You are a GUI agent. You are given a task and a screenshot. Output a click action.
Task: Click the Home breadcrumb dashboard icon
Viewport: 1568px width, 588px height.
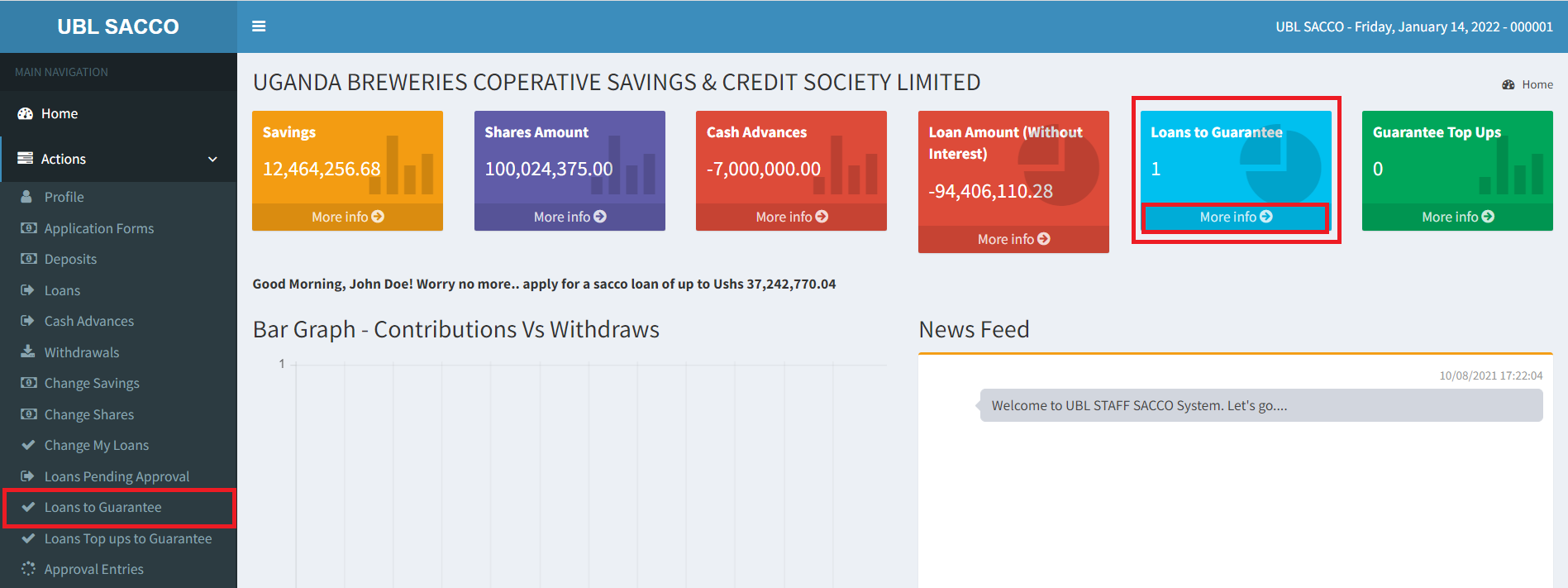[x=1508, y=84]
